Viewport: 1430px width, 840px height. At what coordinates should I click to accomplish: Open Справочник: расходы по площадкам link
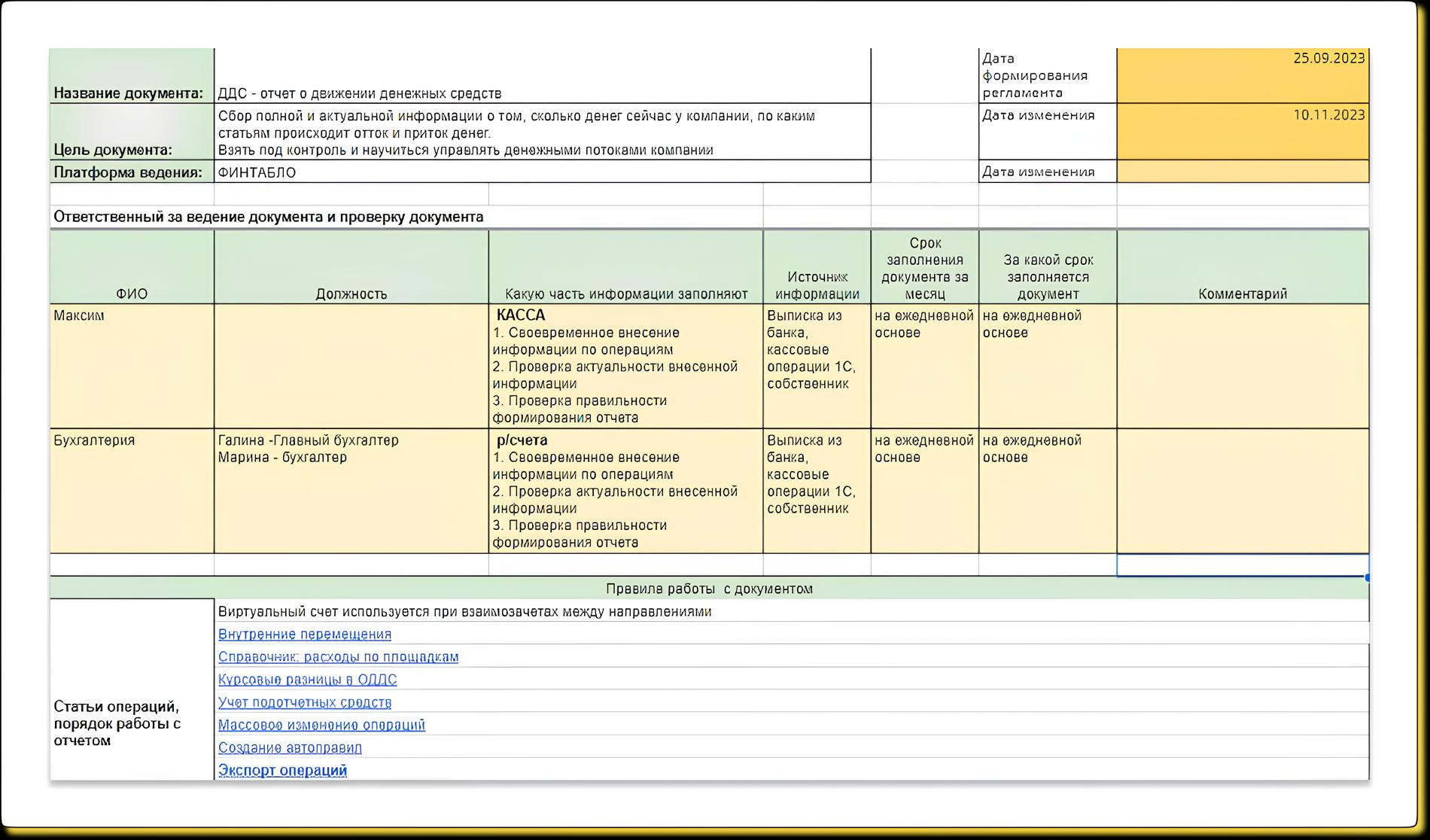coord(338,657)
